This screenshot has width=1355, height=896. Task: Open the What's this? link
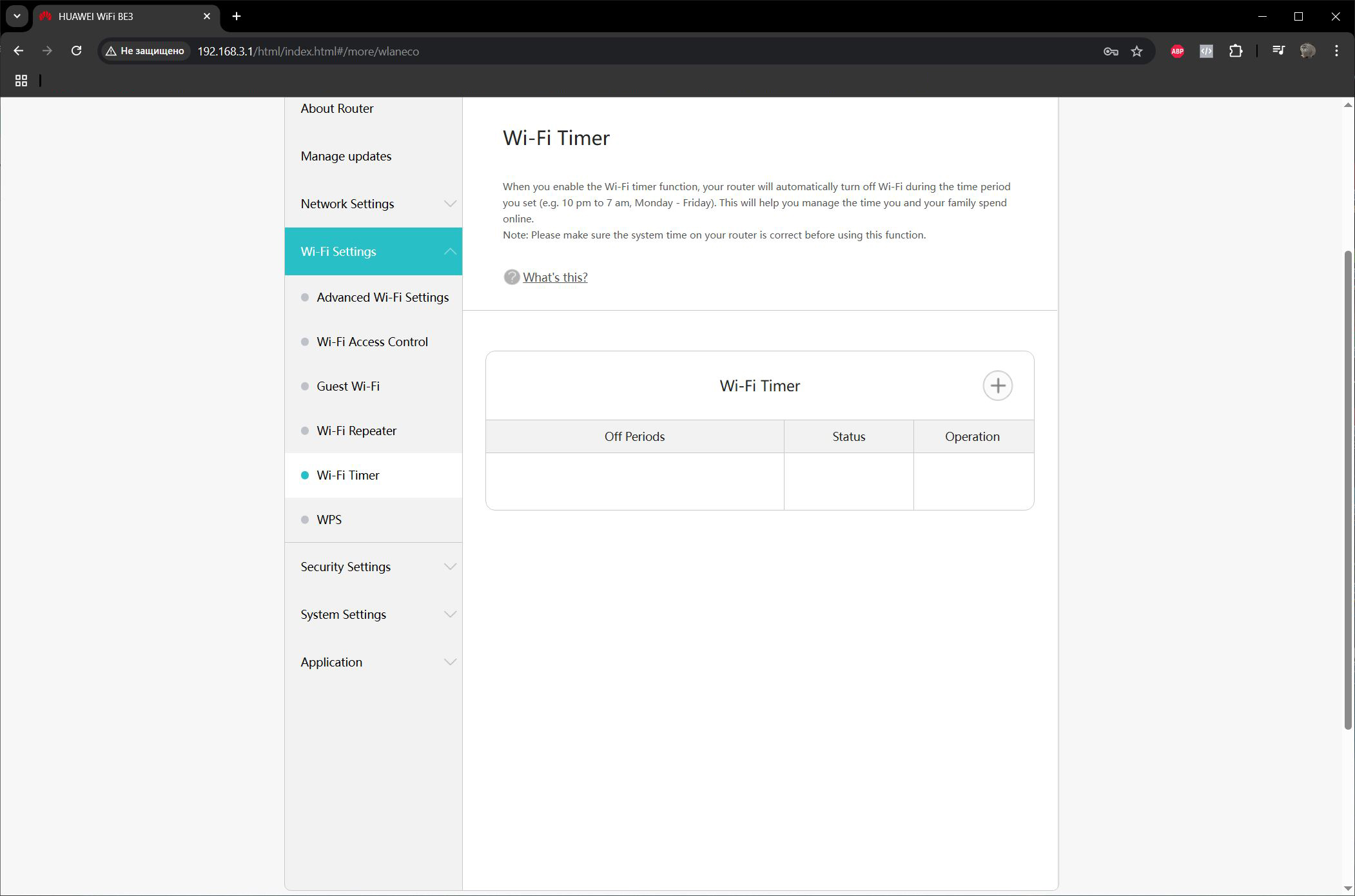[555, 277]
